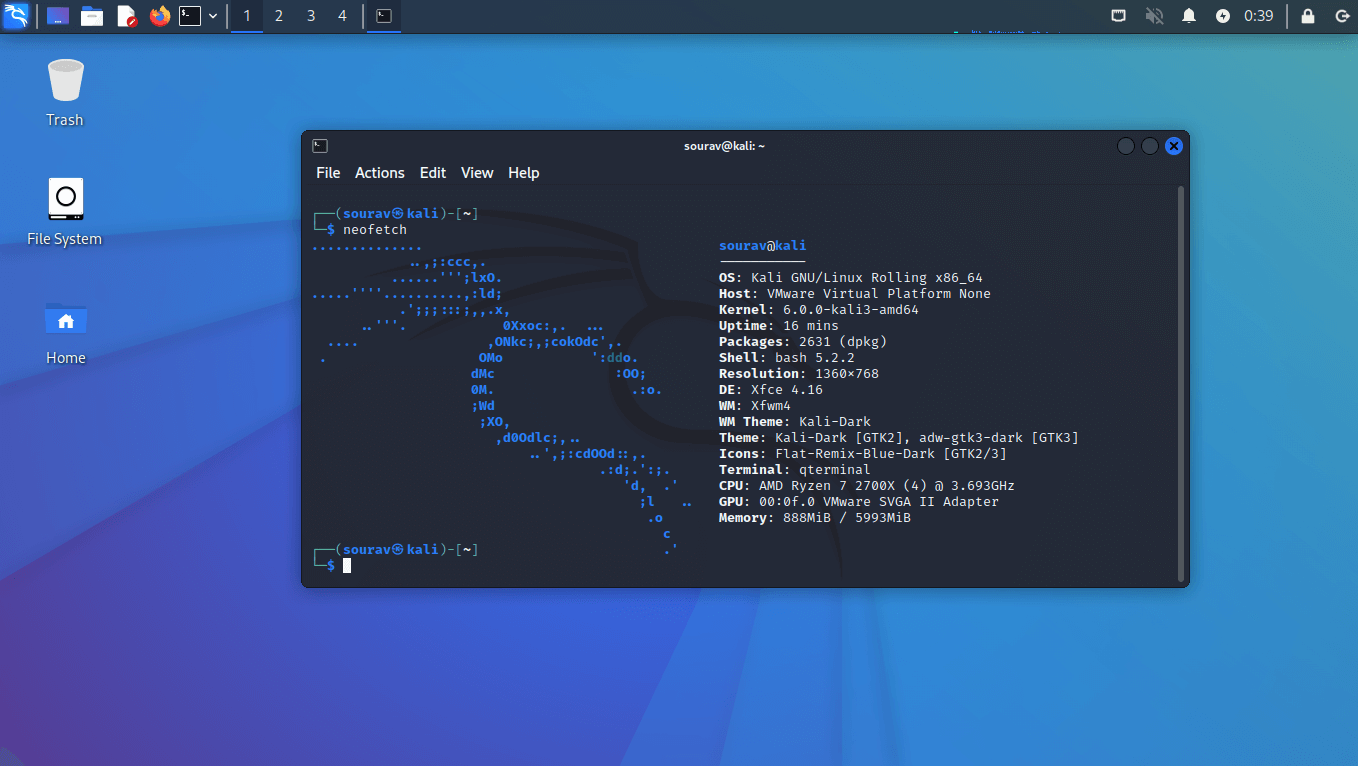Open the file manager from the panel
Image resolution: width=1358 pixels, height=766 pixels.
point(92,16)
